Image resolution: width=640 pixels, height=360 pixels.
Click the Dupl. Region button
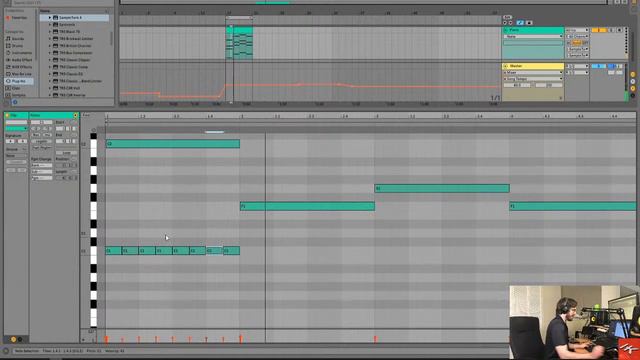click(x=42, y=147)
